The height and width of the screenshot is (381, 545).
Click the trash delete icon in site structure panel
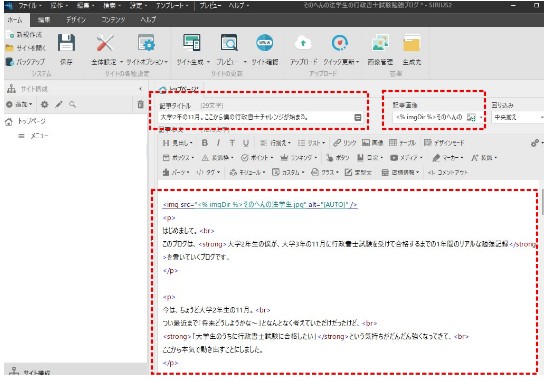tap(140, 104)
